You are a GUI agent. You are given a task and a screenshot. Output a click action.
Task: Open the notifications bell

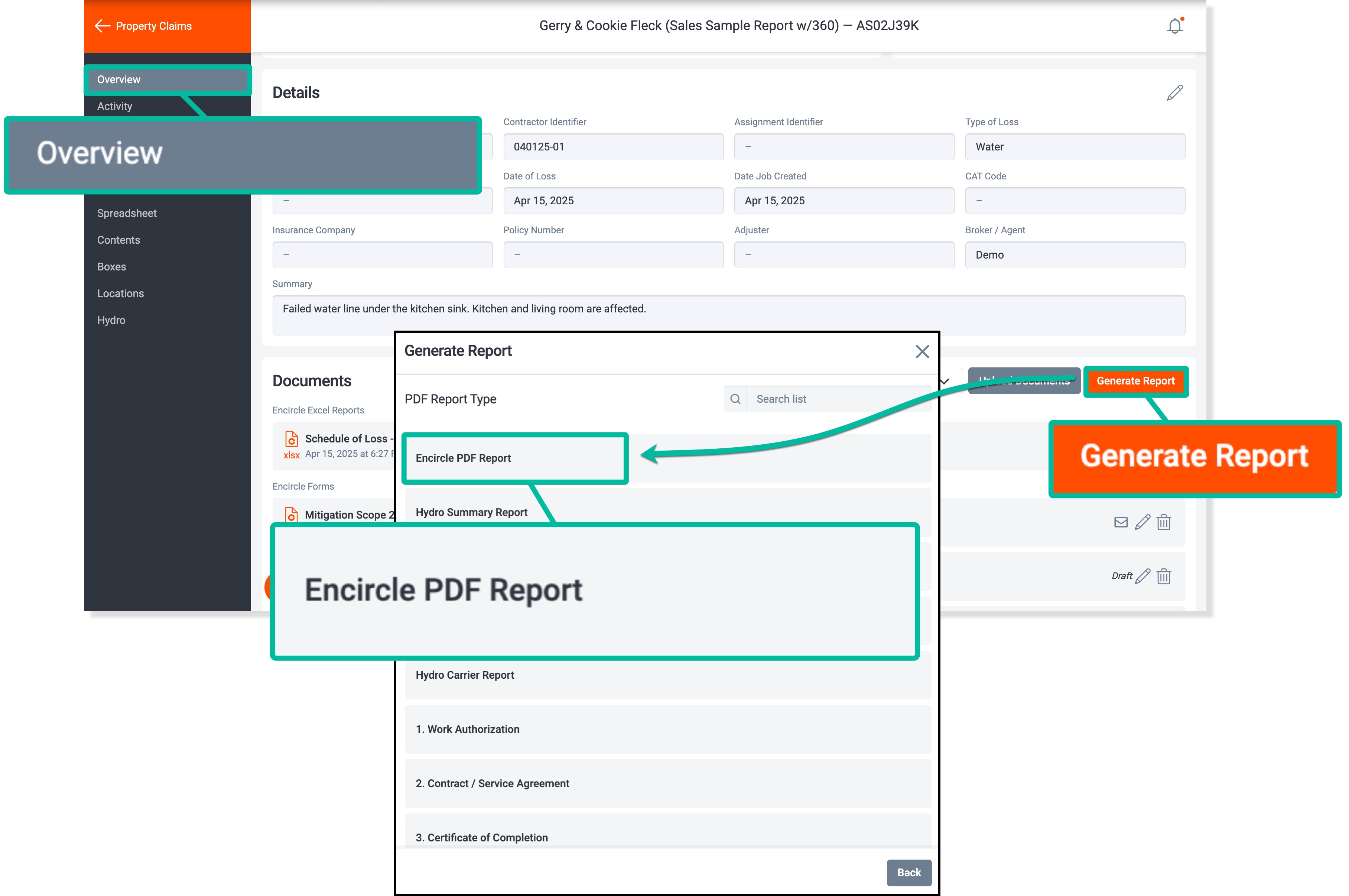1175,26
